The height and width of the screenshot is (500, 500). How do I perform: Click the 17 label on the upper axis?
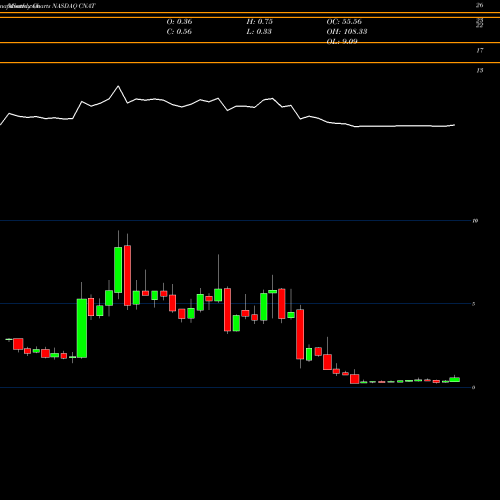[x=480, y=51]
